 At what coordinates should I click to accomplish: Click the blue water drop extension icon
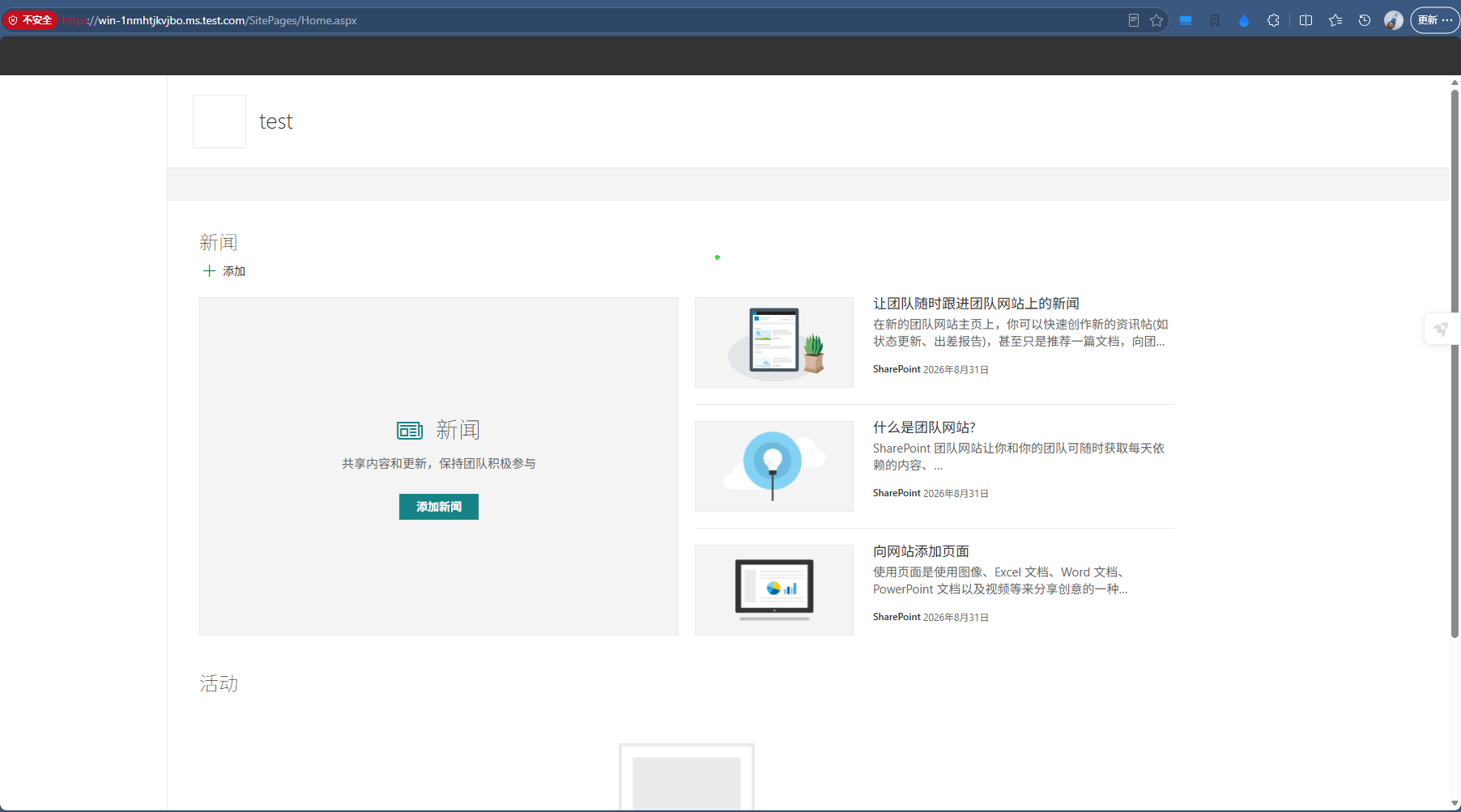point(1244,20)
